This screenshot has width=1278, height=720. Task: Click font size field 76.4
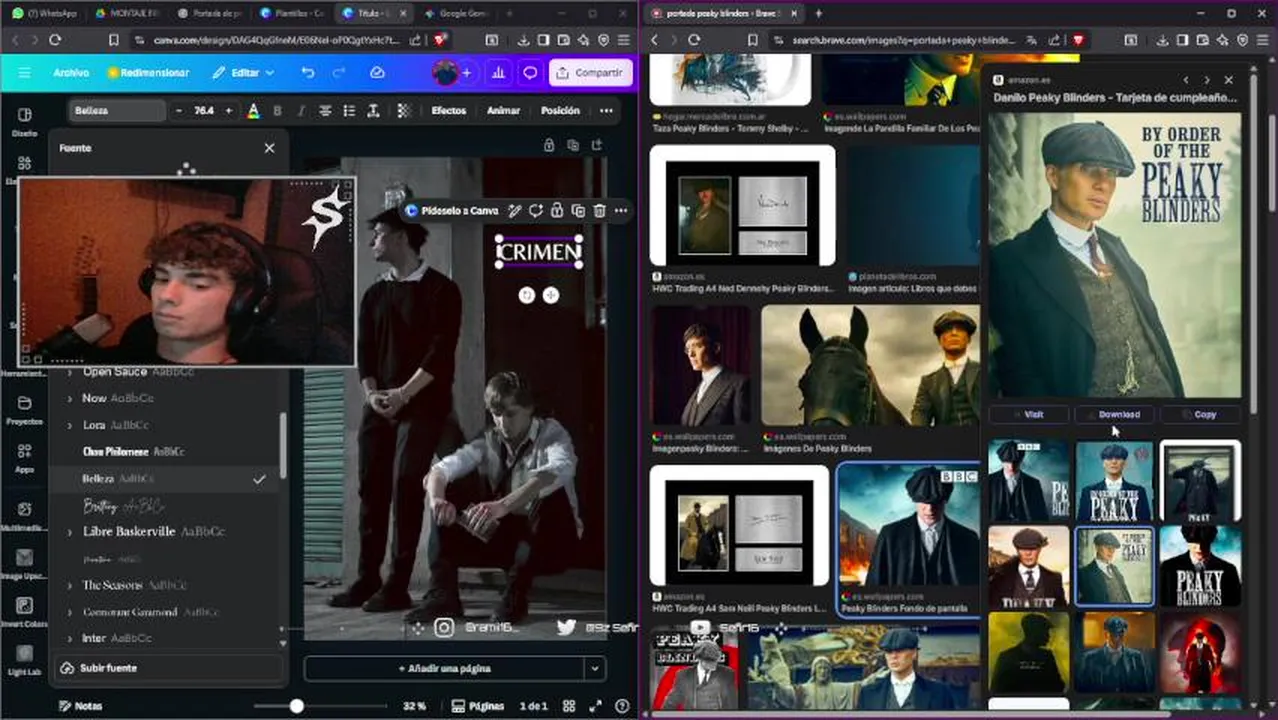[x=204, y=111]
